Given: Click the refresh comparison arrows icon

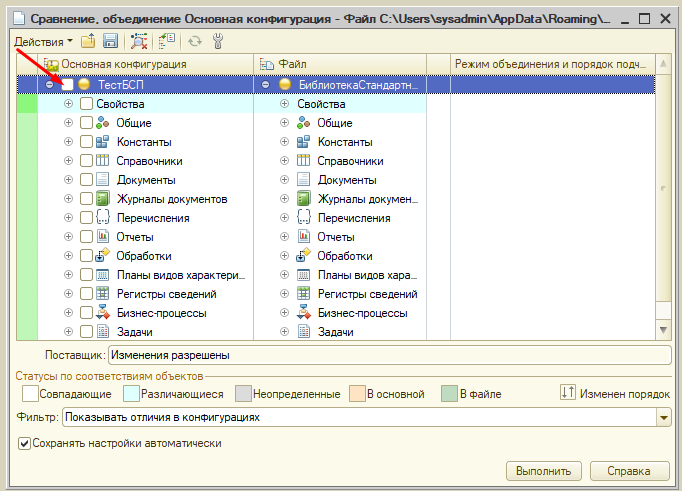Looking at the screenshot, I should 195,41.
